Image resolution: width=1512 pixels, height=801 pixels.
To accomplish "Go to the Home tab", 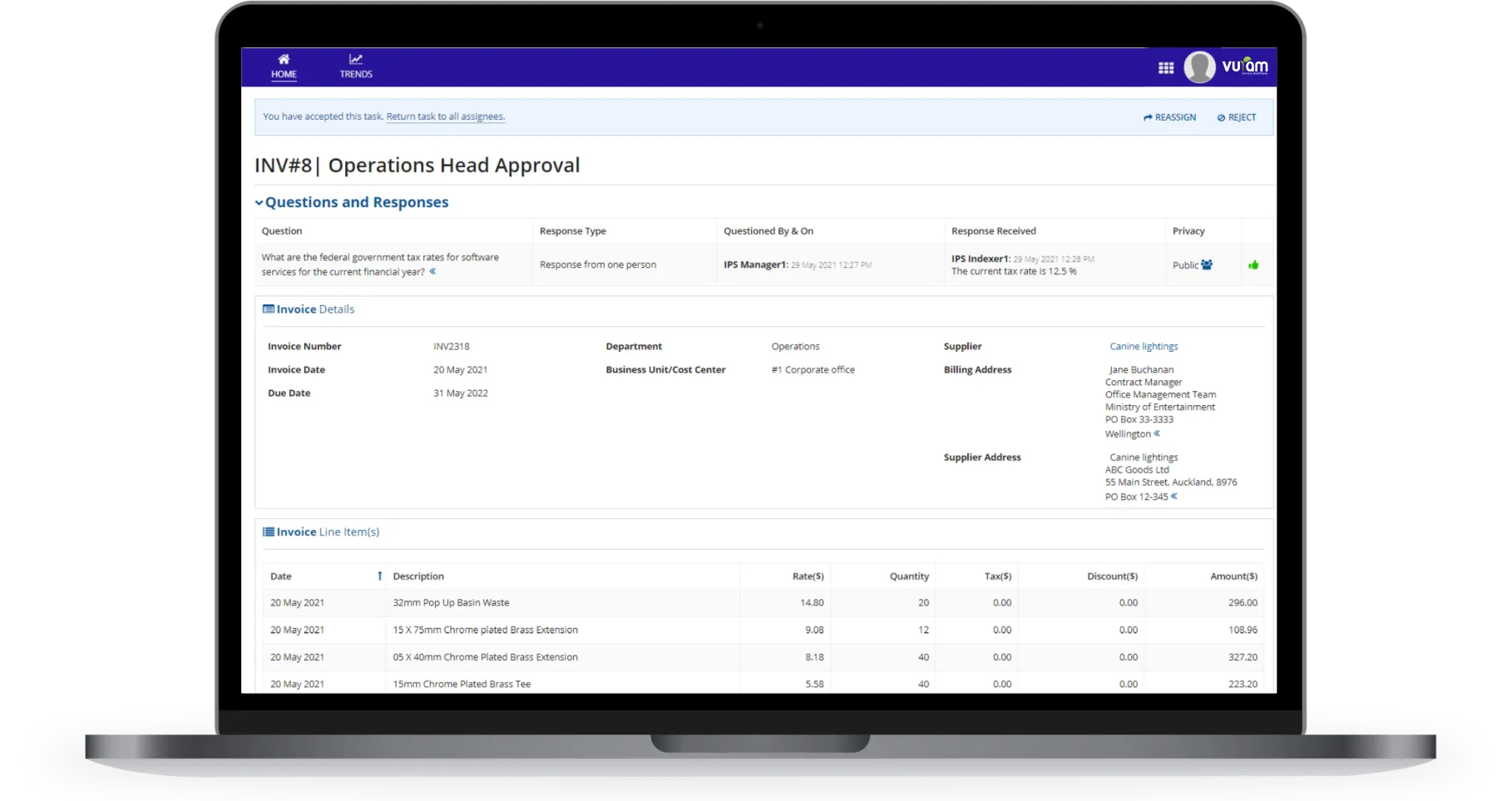I will click(x=284, y=67).
